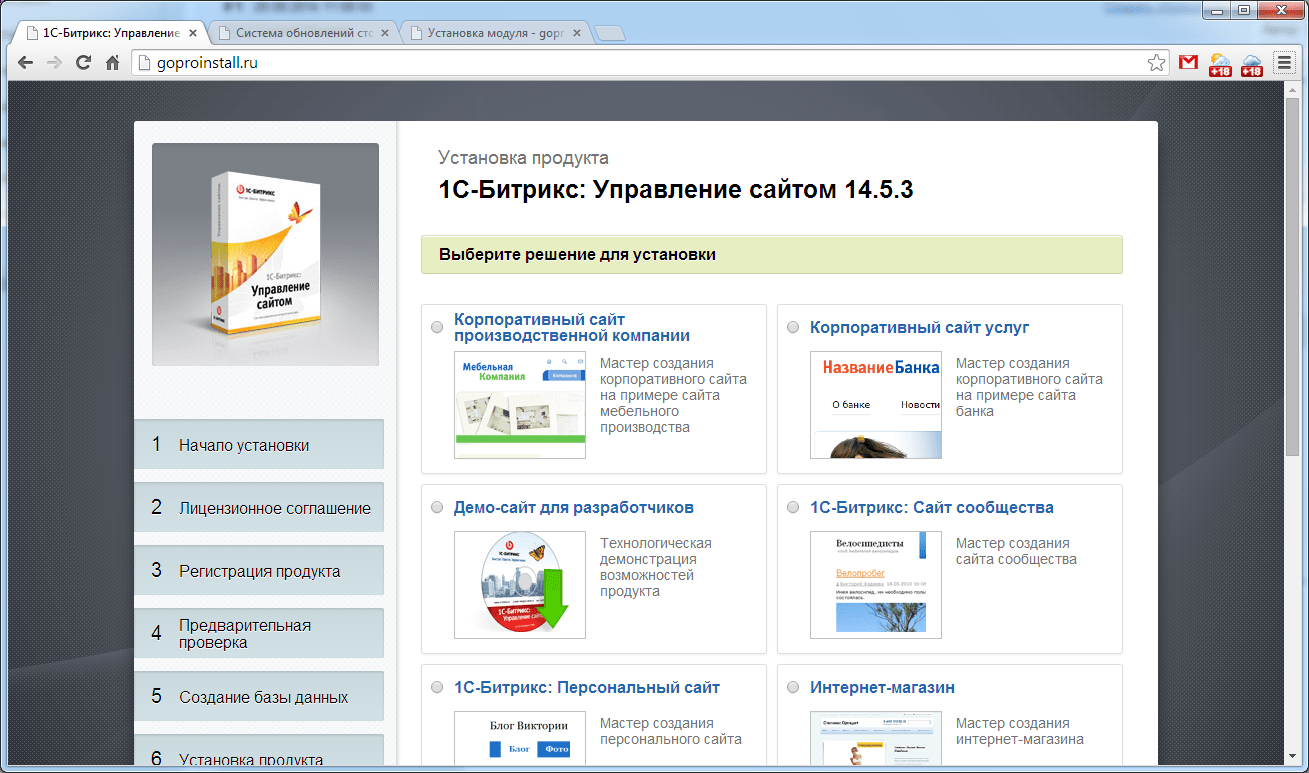Click Демо-сайт для разработчиков title
This screenshot has height=773, width=1309.
click(x=574, y=507)
